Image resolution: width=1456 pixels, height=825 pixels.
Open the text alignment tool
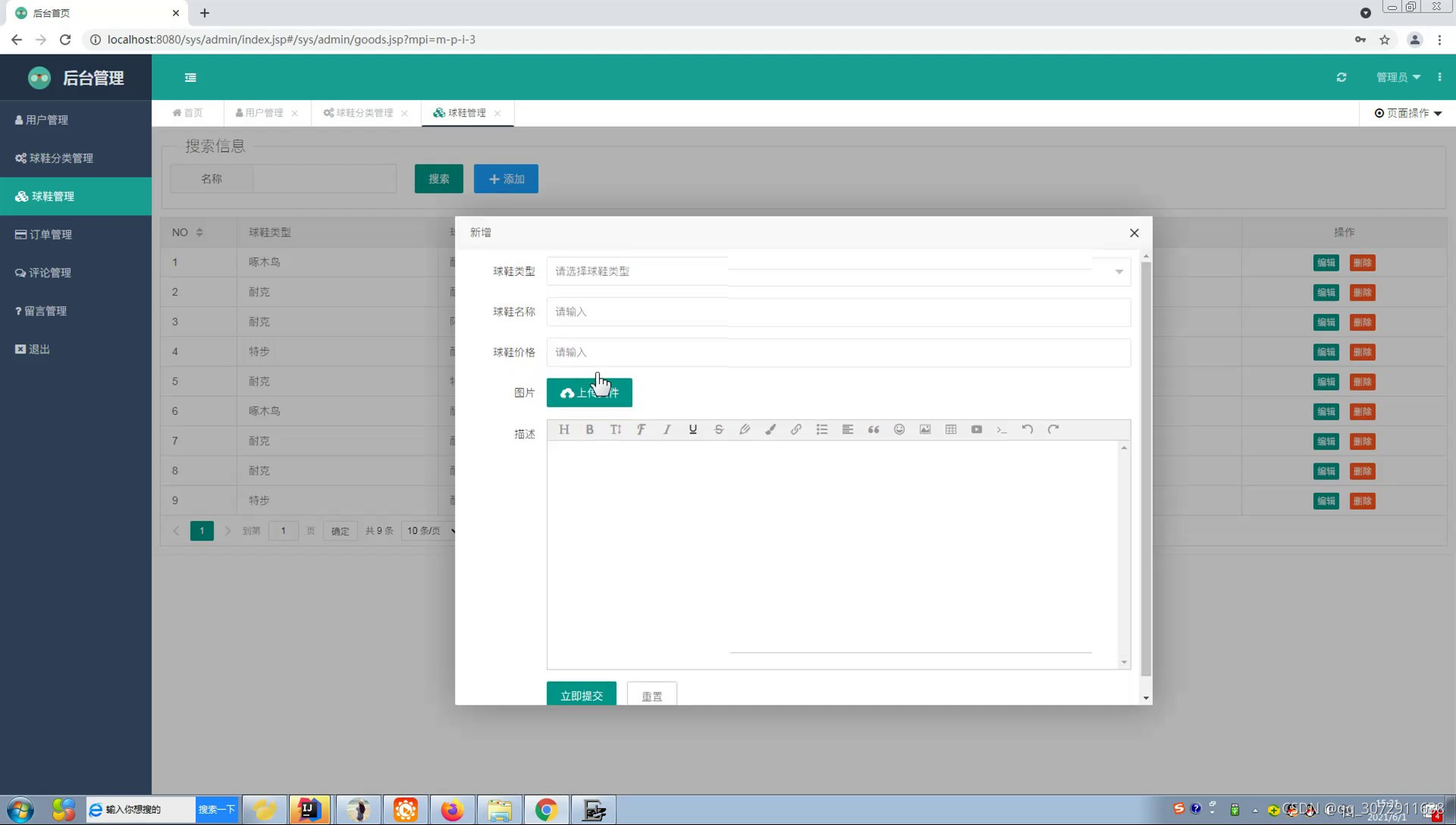pos(847,429)
